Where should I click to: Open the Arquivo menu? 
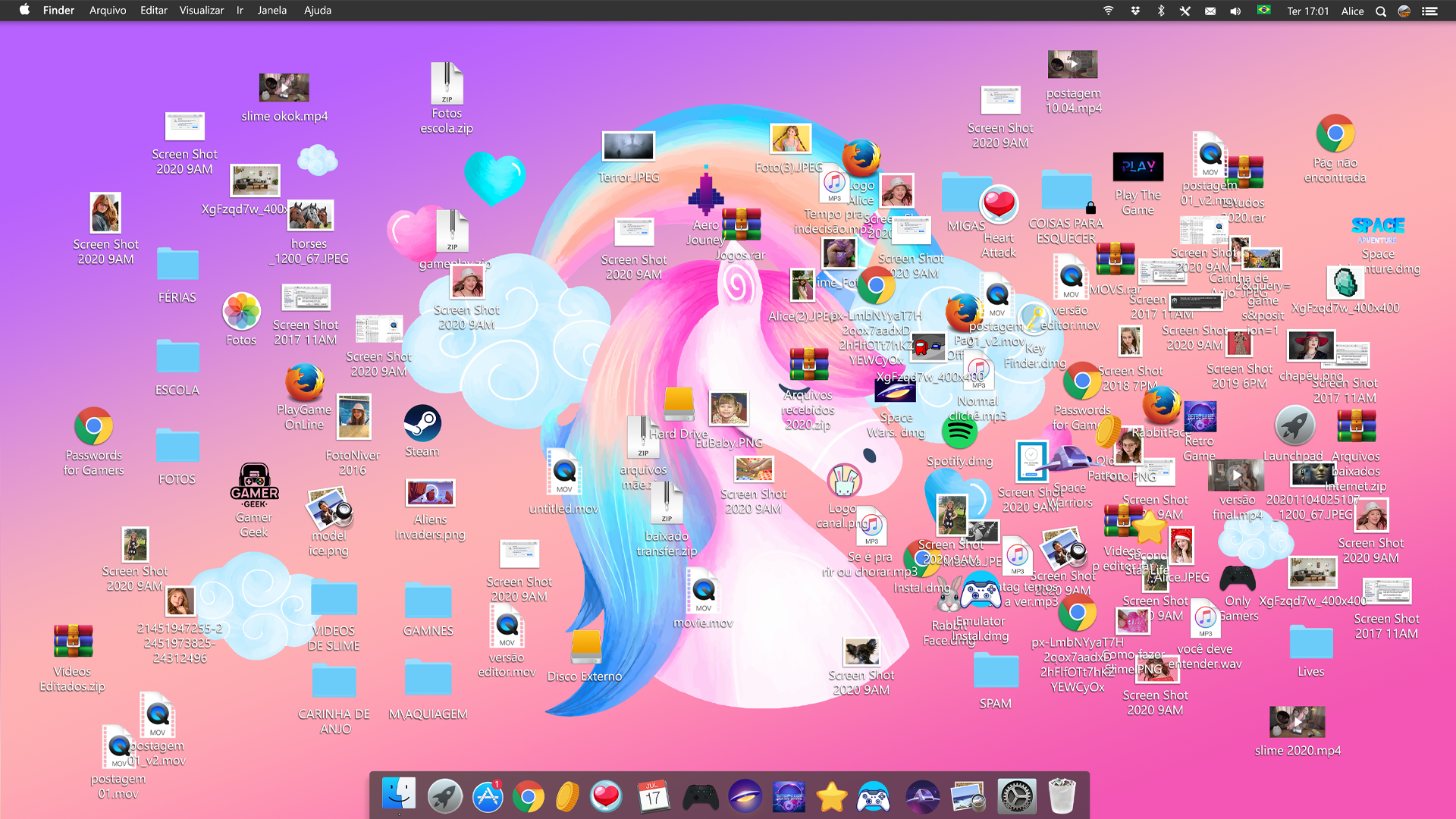[108, 11]
